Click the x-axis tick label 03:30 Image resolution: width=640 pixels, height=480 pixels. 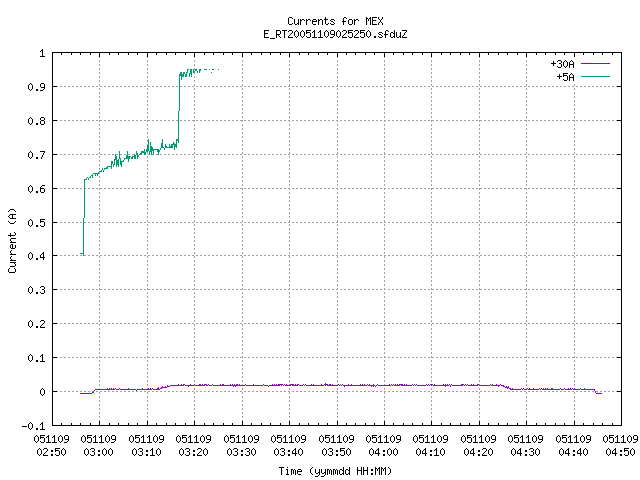coord(242,452)
